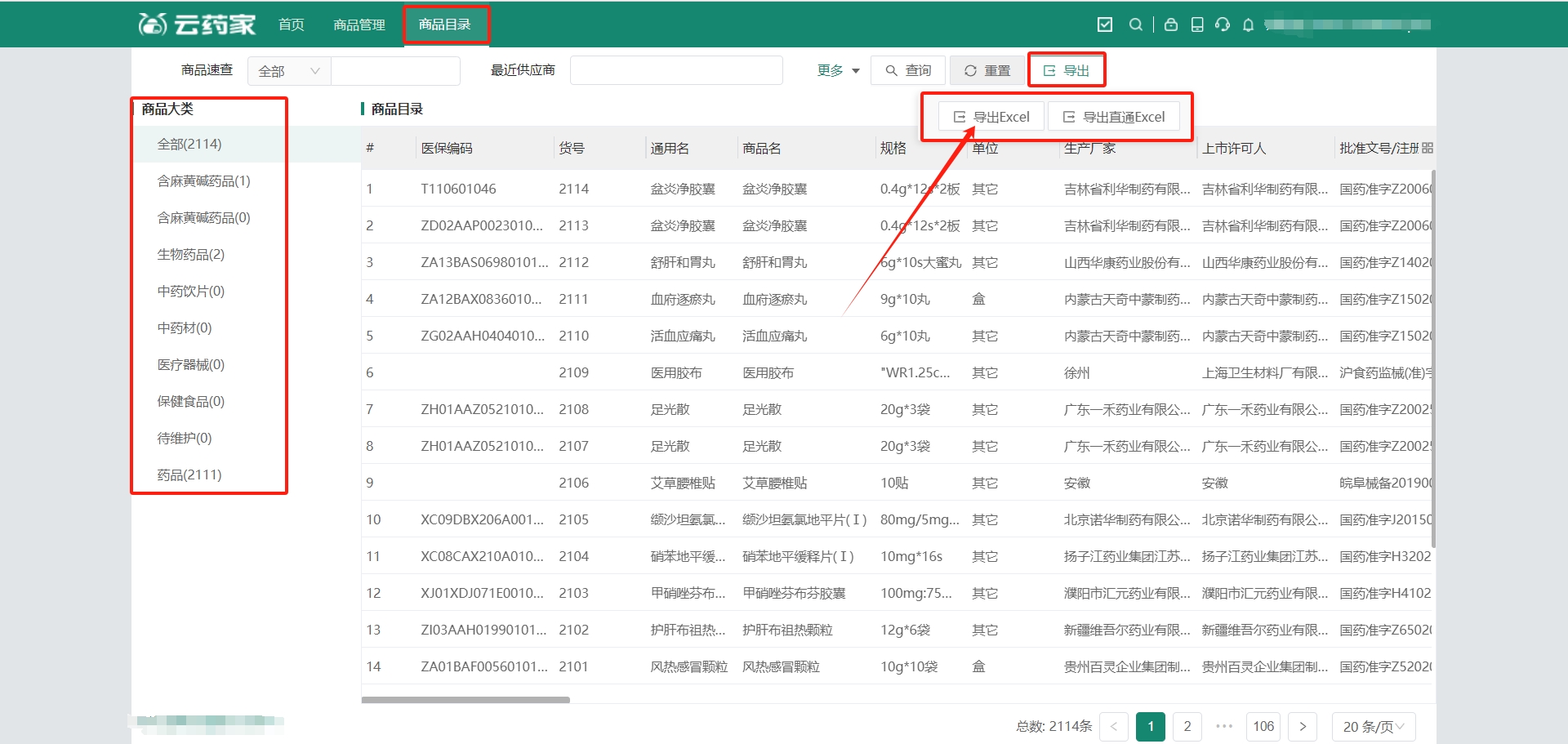Click 医用胶布 in 通用名 column
The width and height of the screenshot is (1568, 744).
676,372
